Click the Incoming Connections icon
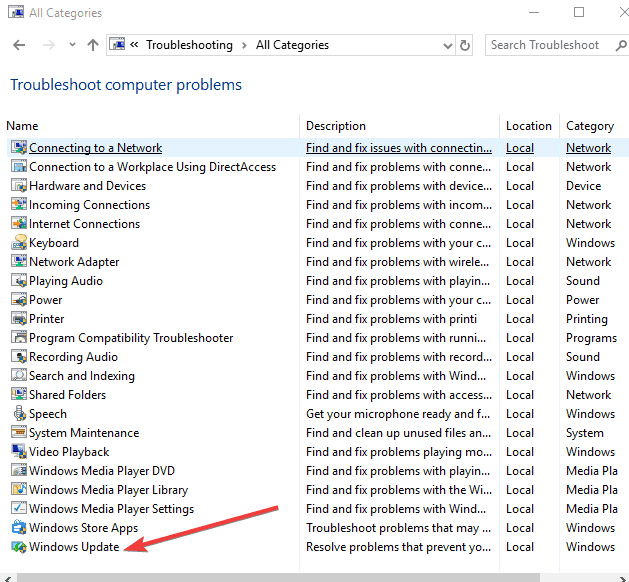Viewport: 629px width, 582px height. tap(19, 205)
